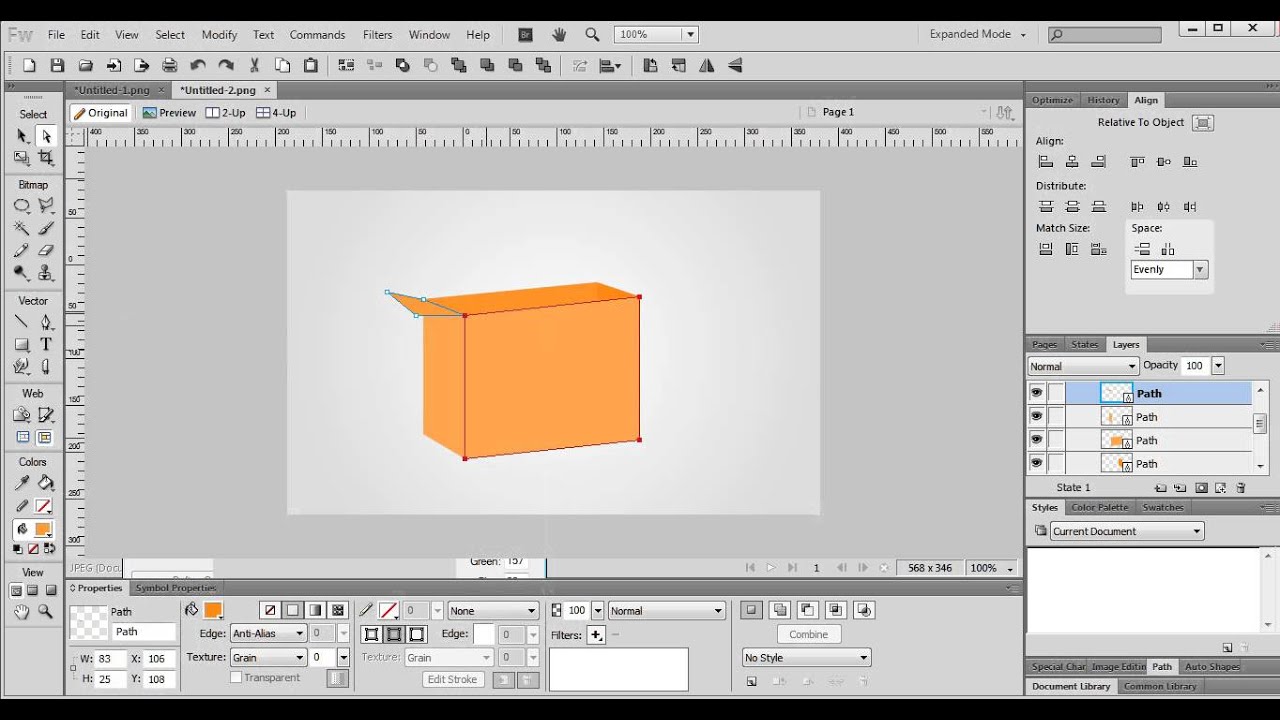This screenshot has height=720, width=1280.
Task: Open the Current Document styles dropdown
Action: click(1126, 531)
